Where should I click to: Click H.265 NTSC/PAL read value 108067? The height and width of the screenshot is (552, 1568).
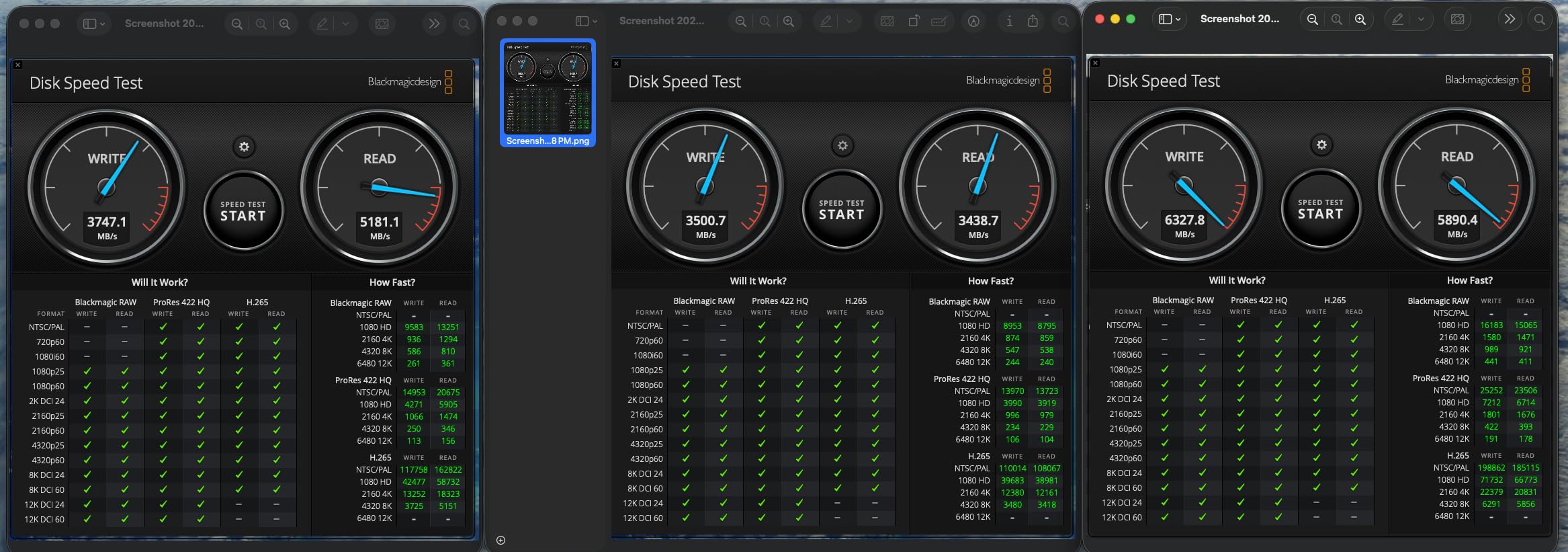click(x=1047, y=469)
